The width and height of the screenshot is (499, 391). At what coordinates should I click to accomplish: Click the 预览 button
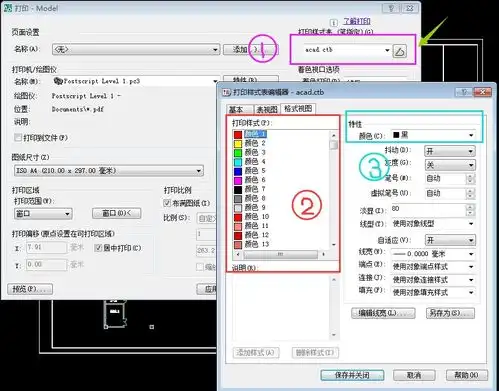pos(30,289)
